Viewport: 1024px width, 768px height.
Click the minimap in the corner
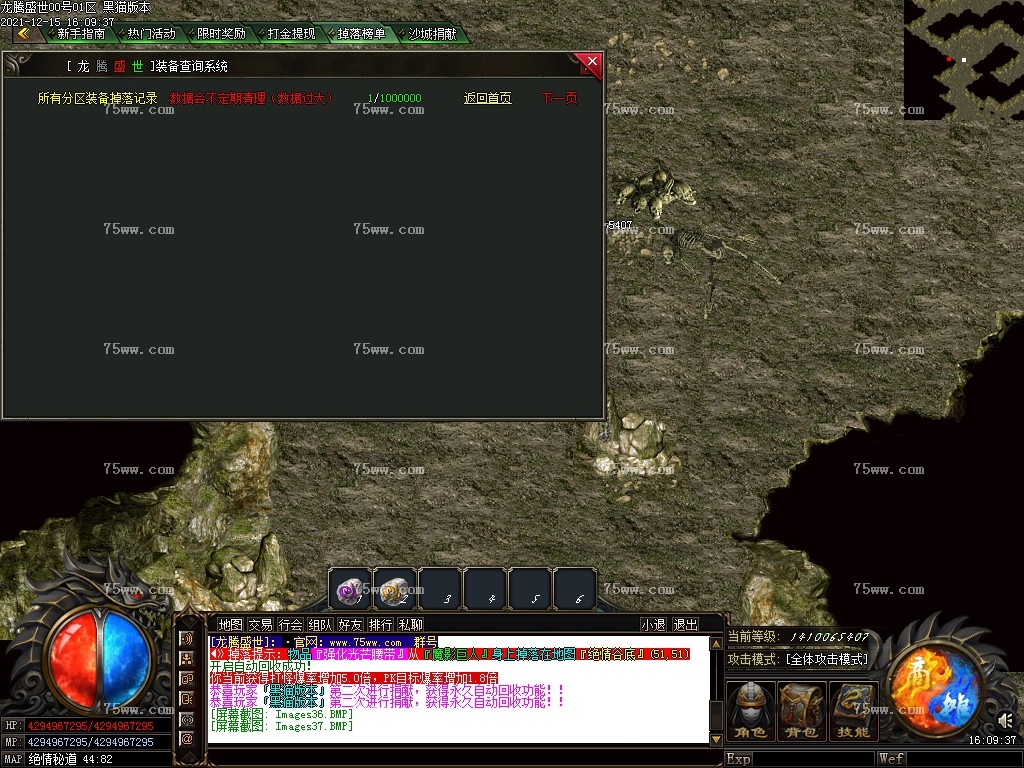[x=964, y=59]
